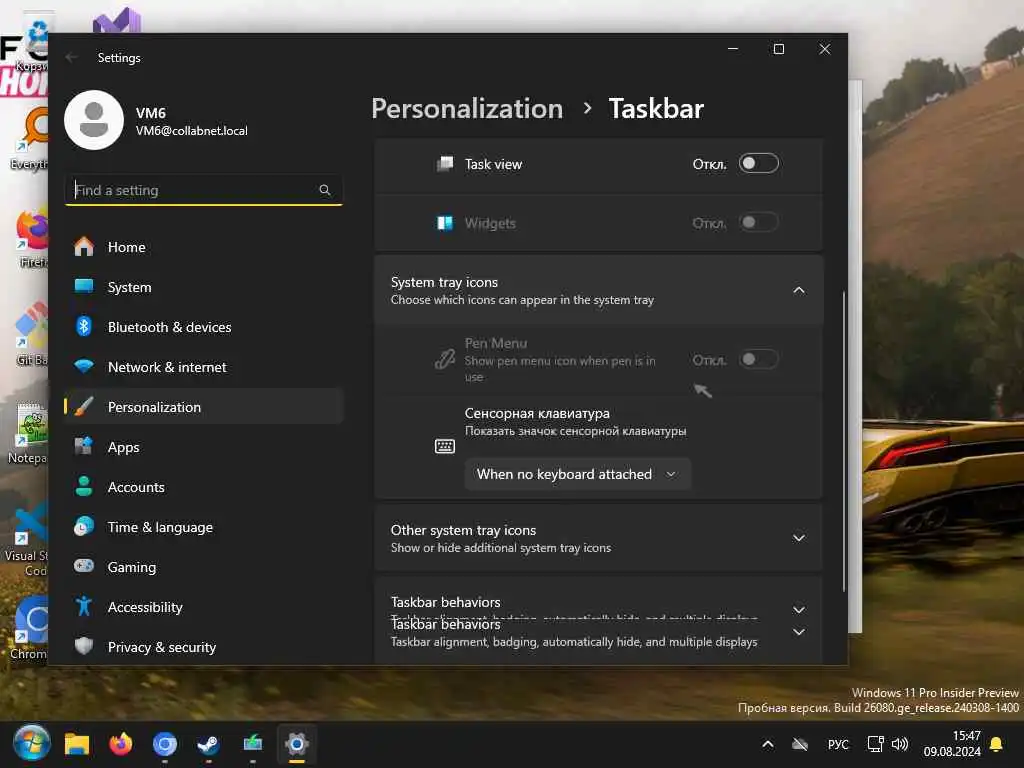The width and height of the screenshot is (1024, 768).
Task: Click the Network wifi icon
Action: coord(84,366)
